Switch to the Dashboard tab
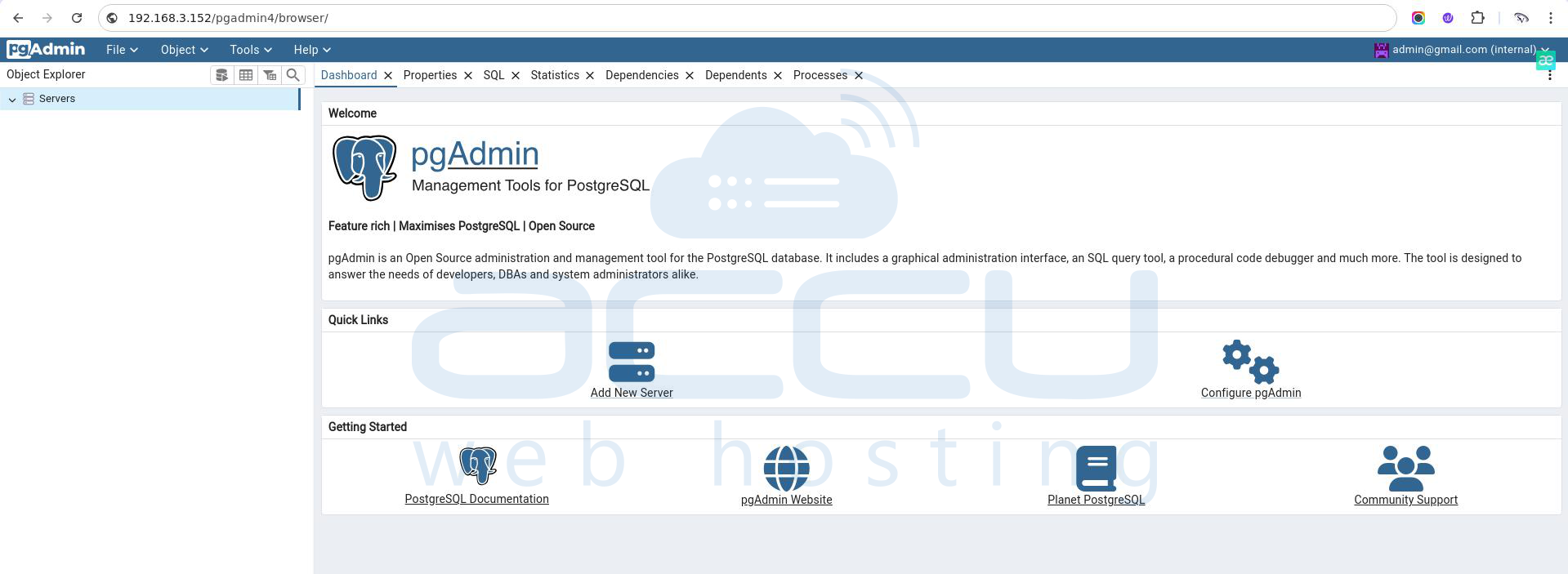 (348, 75)
